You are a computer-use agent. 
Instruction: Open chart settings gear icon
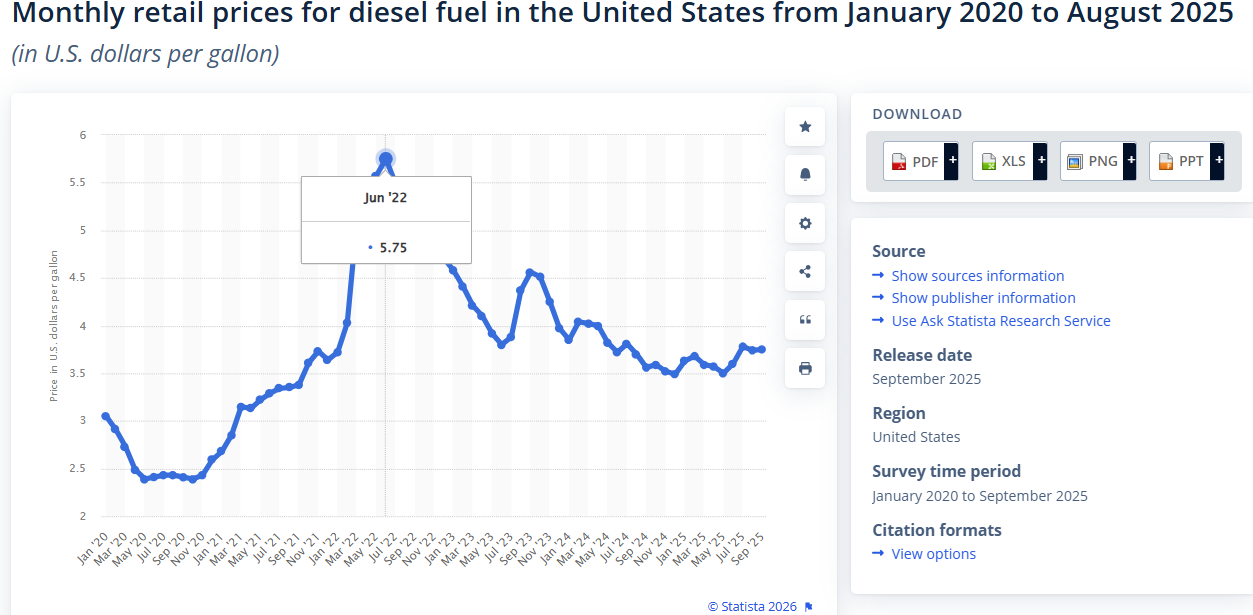[x=805, y=223]
